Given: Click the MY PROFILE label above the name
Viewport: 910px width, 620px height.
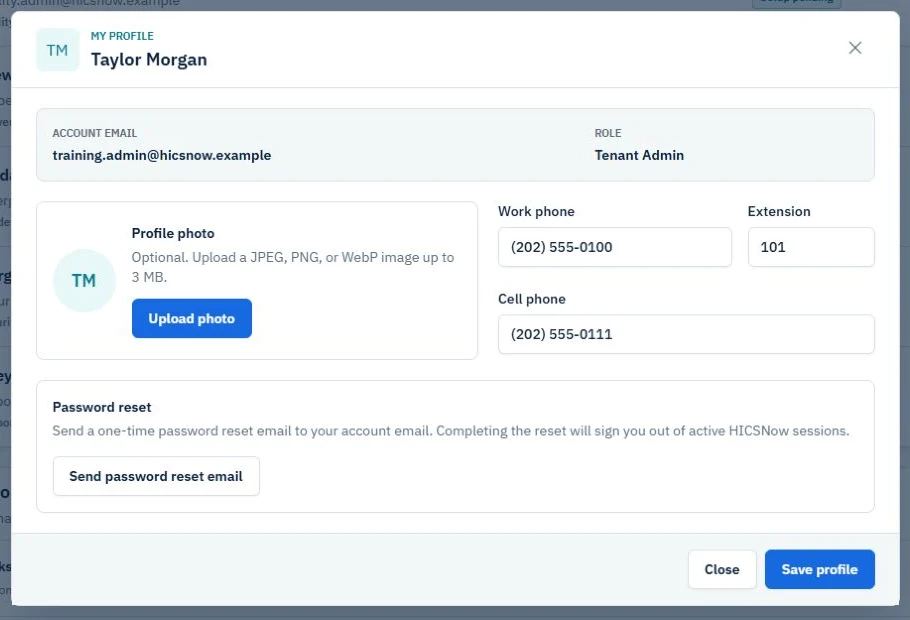Looking at the screenshot, I should (x=122, y=36).
